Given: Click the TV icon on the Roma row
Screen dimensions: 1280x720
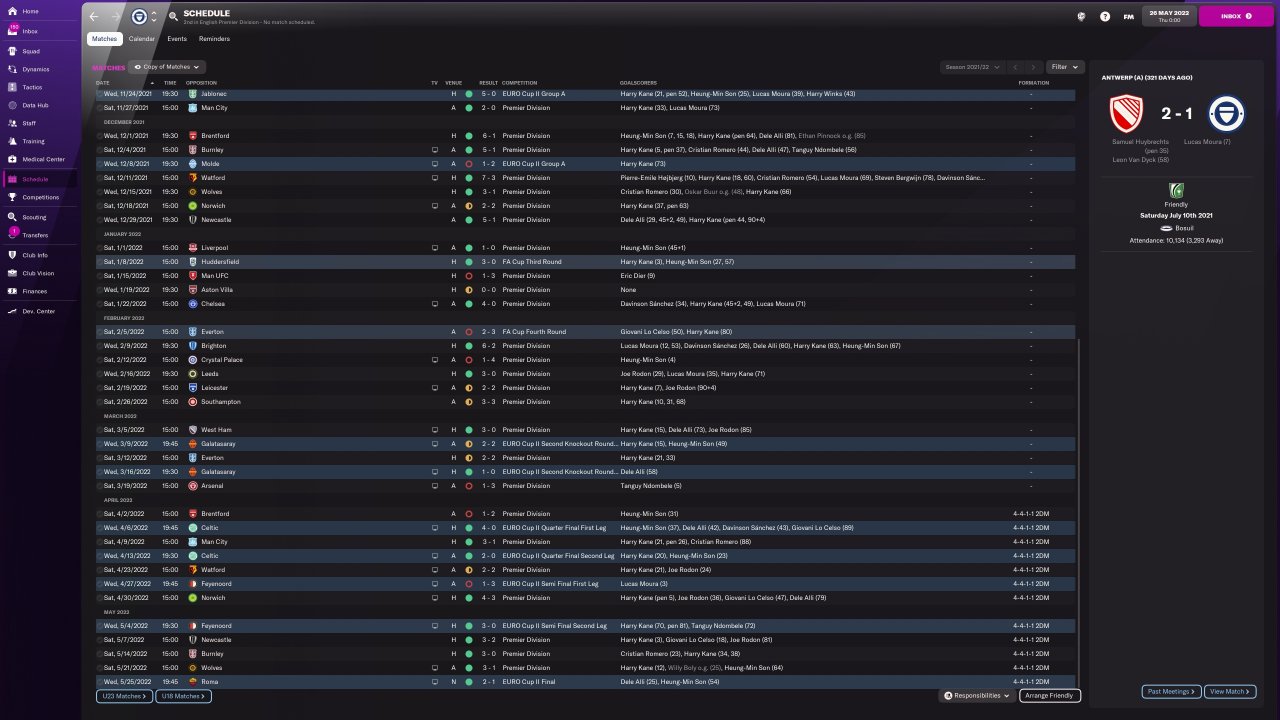Looking at the screenshot, I should click(x=435, y=682).
